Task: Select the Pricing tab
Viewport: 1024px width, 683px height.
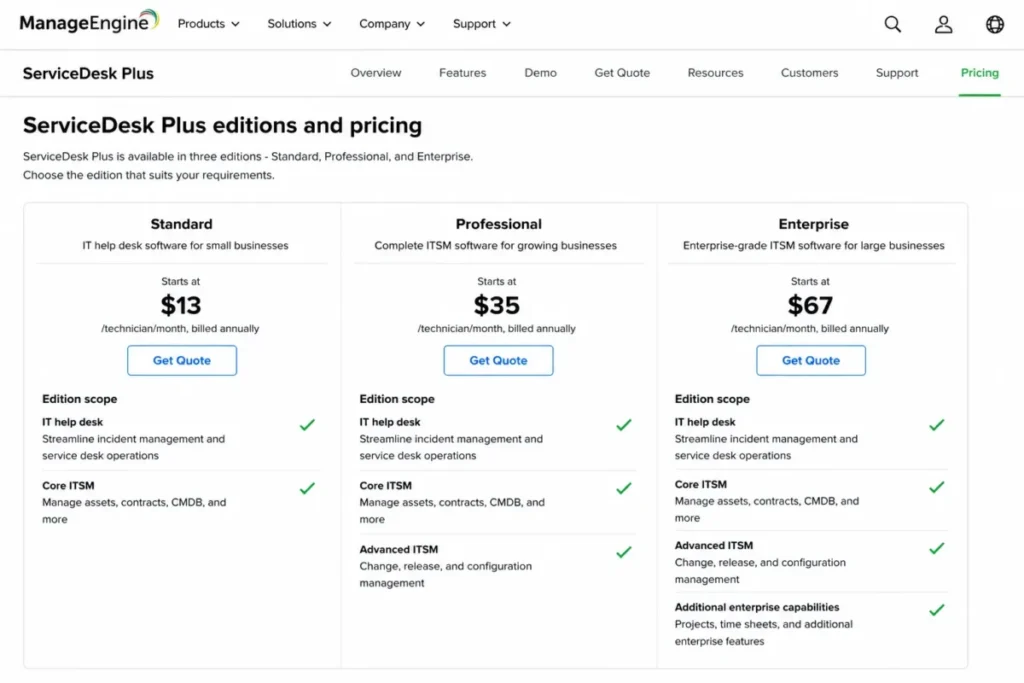Action: (980, 72)
